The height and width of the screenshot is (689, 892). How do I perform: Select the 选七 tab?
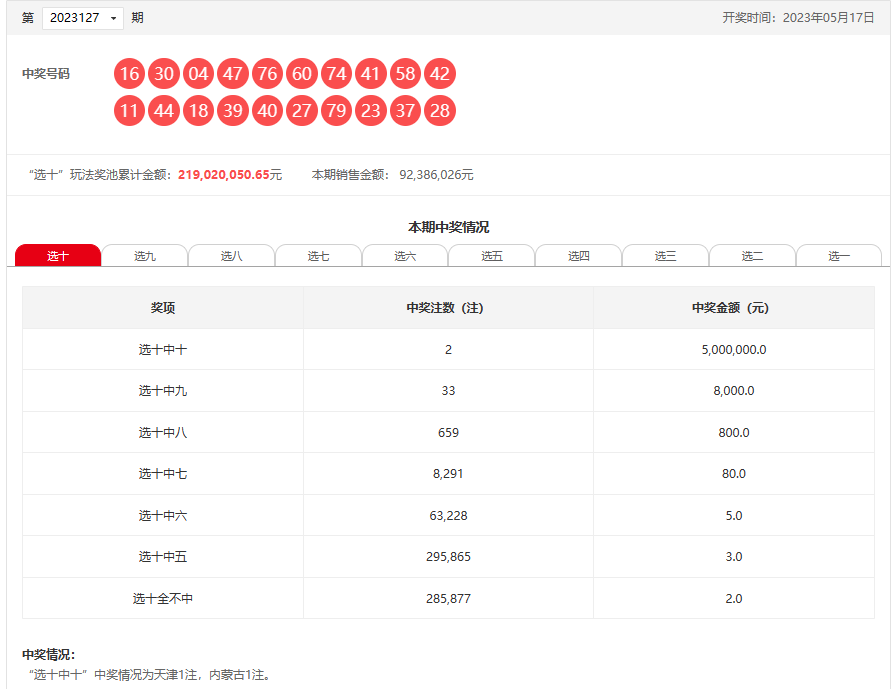[318, 256]
